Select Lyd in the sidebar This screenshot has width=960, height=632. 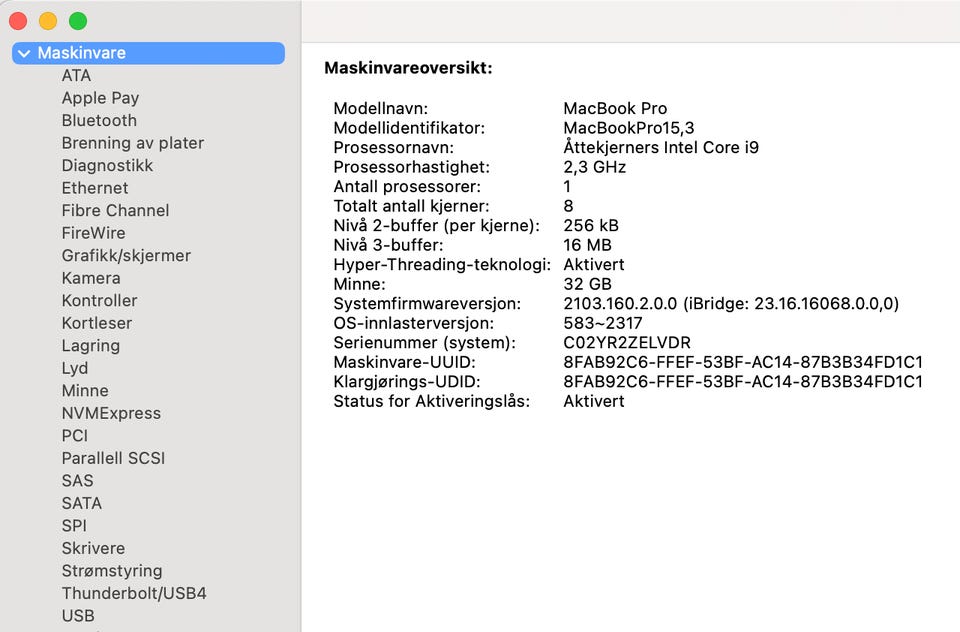(x=75, y=369)
